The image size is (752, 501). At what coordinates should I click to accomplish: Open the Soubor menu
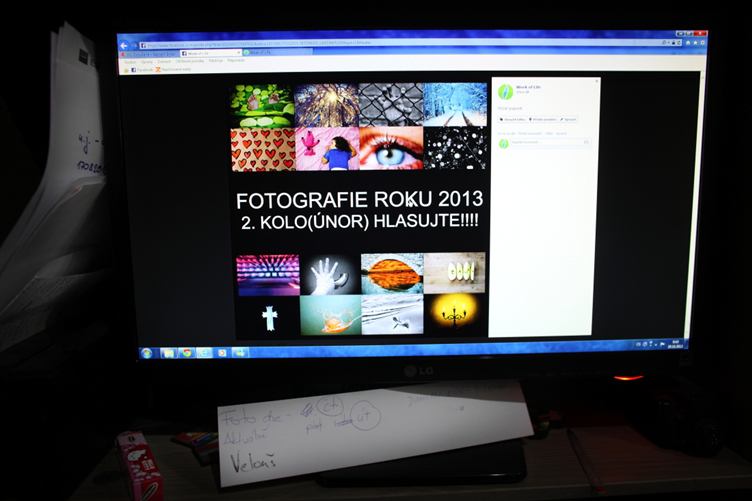coord(130,62)
